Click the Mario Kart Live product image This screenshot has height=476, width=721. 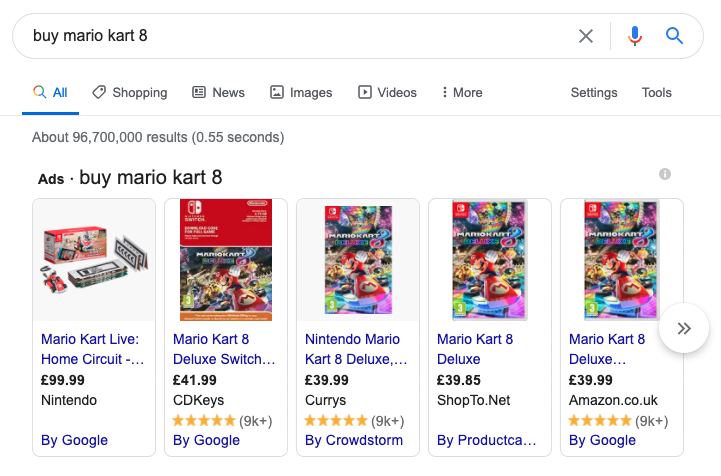pyautogui.click(x=94, y=260)
